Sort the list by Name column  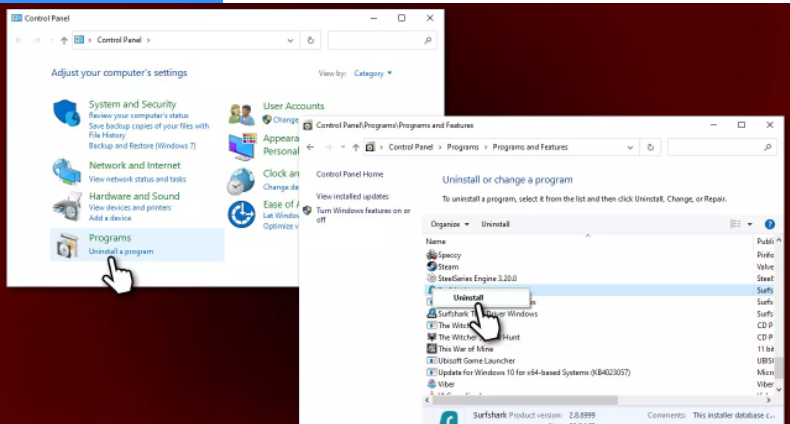pos(436,242)
